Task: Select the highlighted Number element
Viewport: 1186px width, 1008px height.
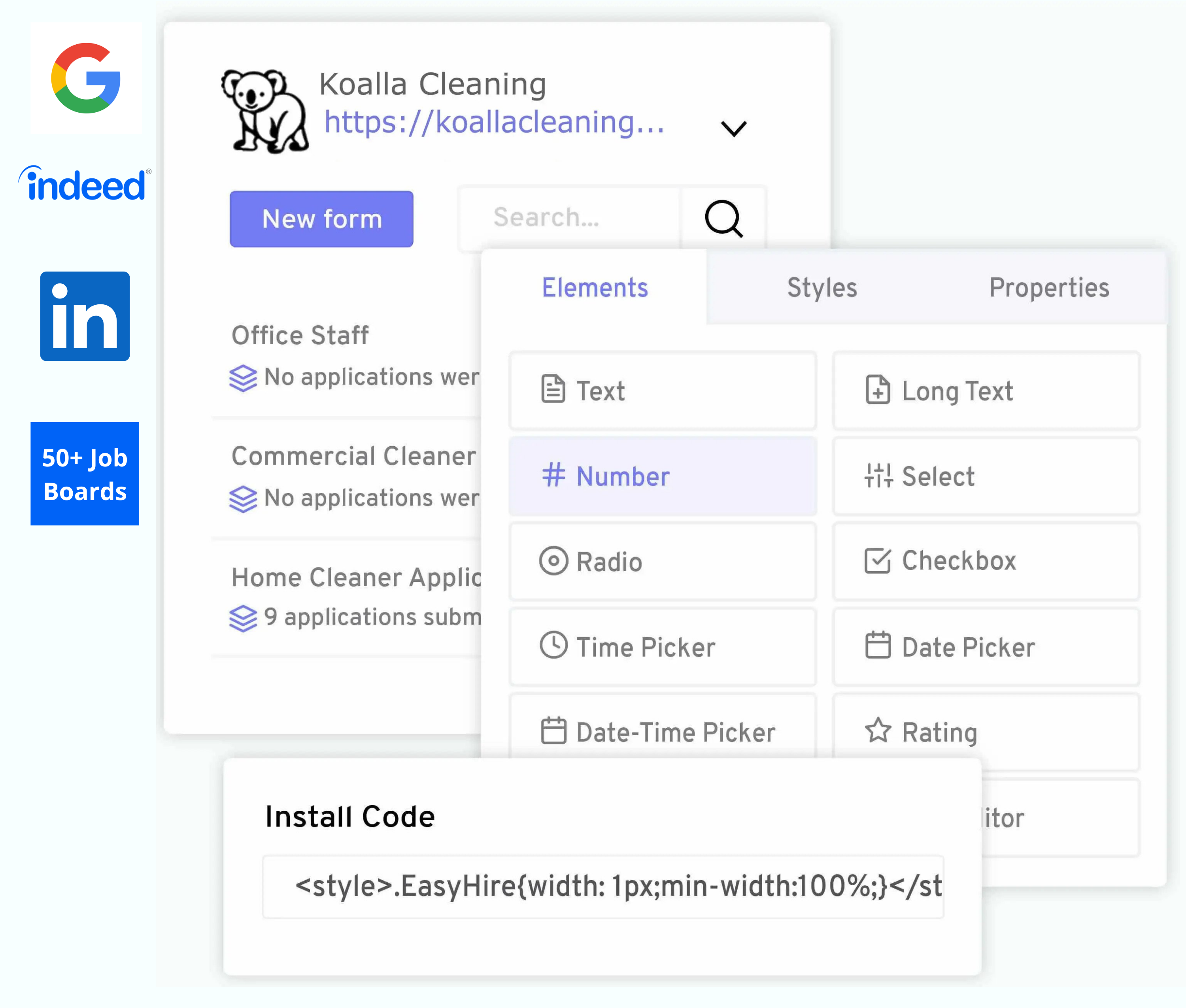Action: click(x=662, y=476)
